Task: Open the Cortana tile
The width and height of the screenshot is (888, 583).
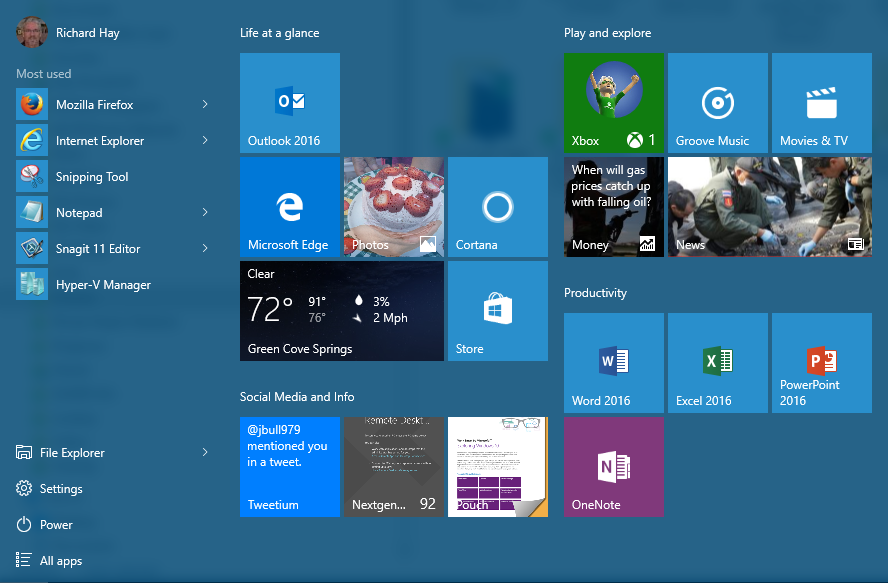Action: click(497, 207)
